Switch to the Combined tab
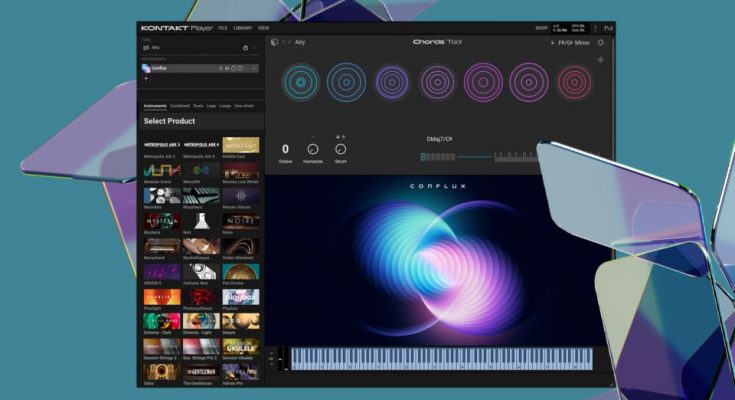The width and height of the screenshot is (735, 400). (x=180, y=106)
